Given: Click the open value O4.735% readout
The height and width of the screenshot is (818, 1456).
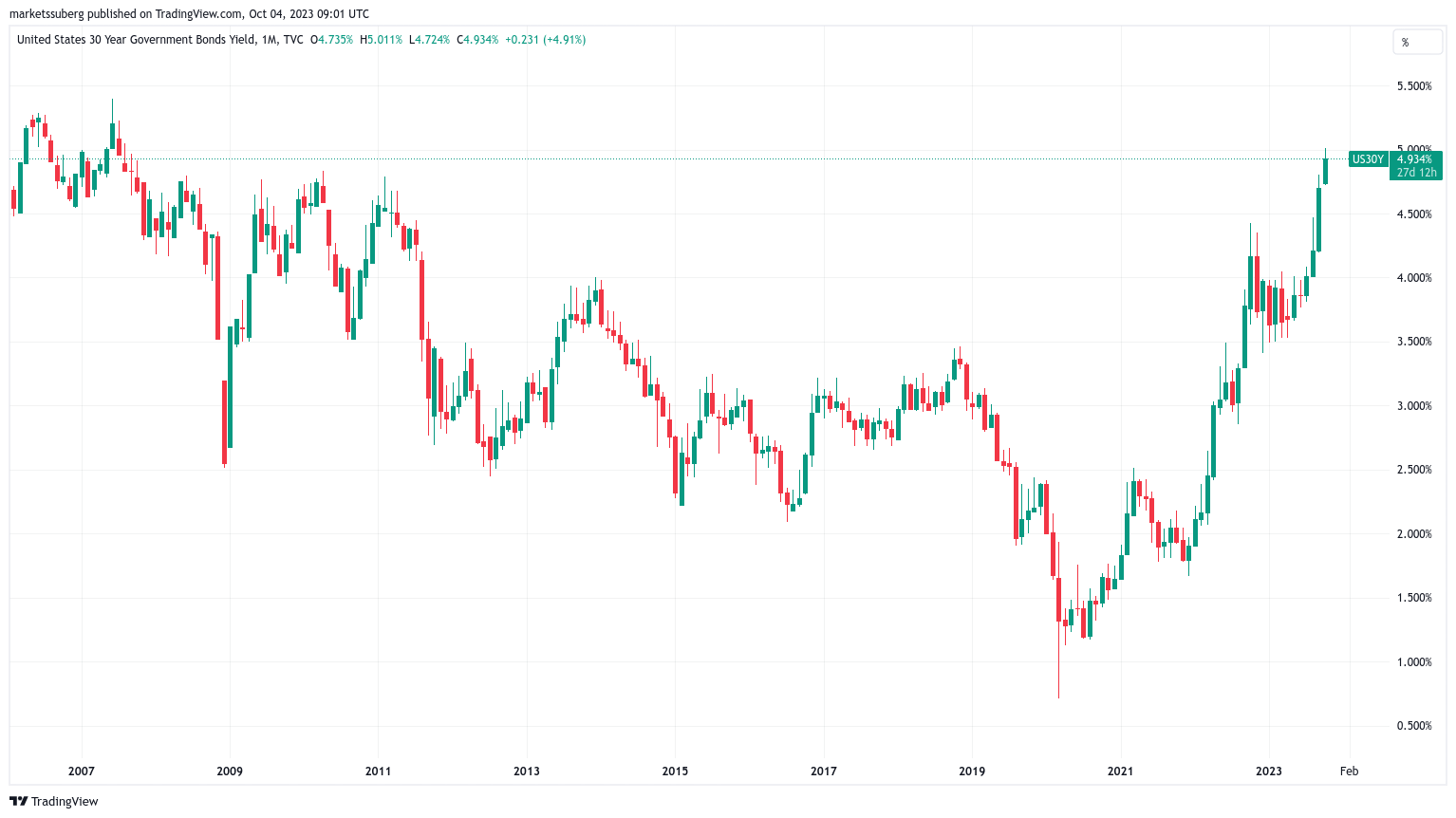Looking at the screenshot, I should pos(332,40).
